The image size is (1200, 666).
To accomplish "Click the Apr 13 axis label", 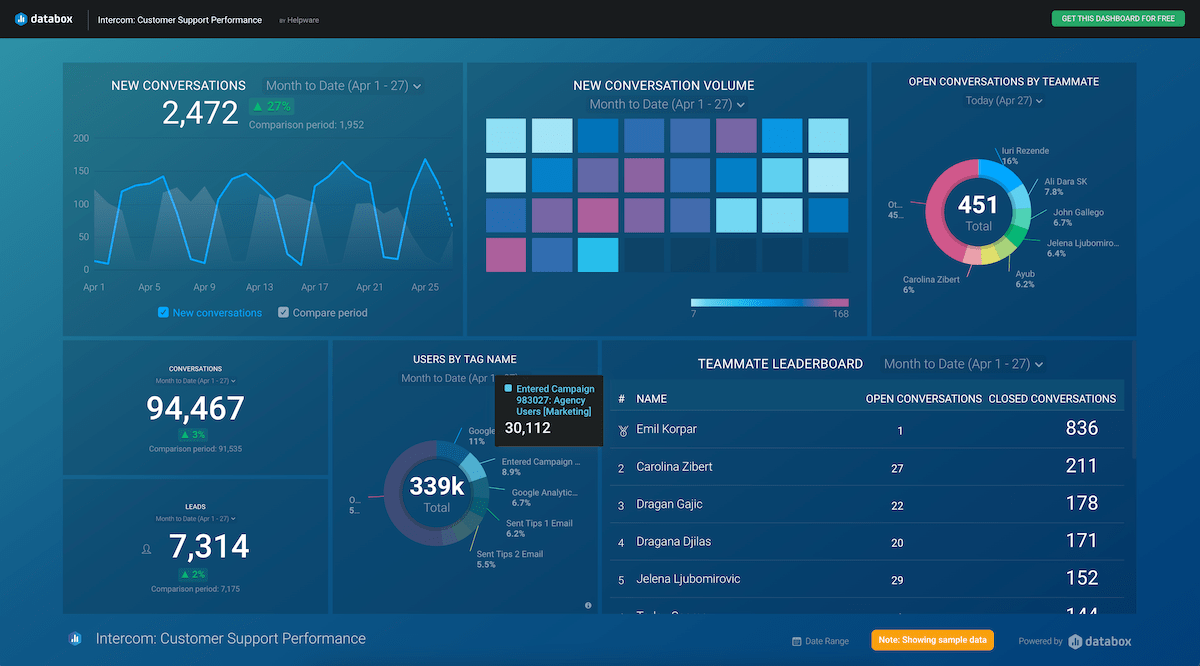I will click(259, 287).
